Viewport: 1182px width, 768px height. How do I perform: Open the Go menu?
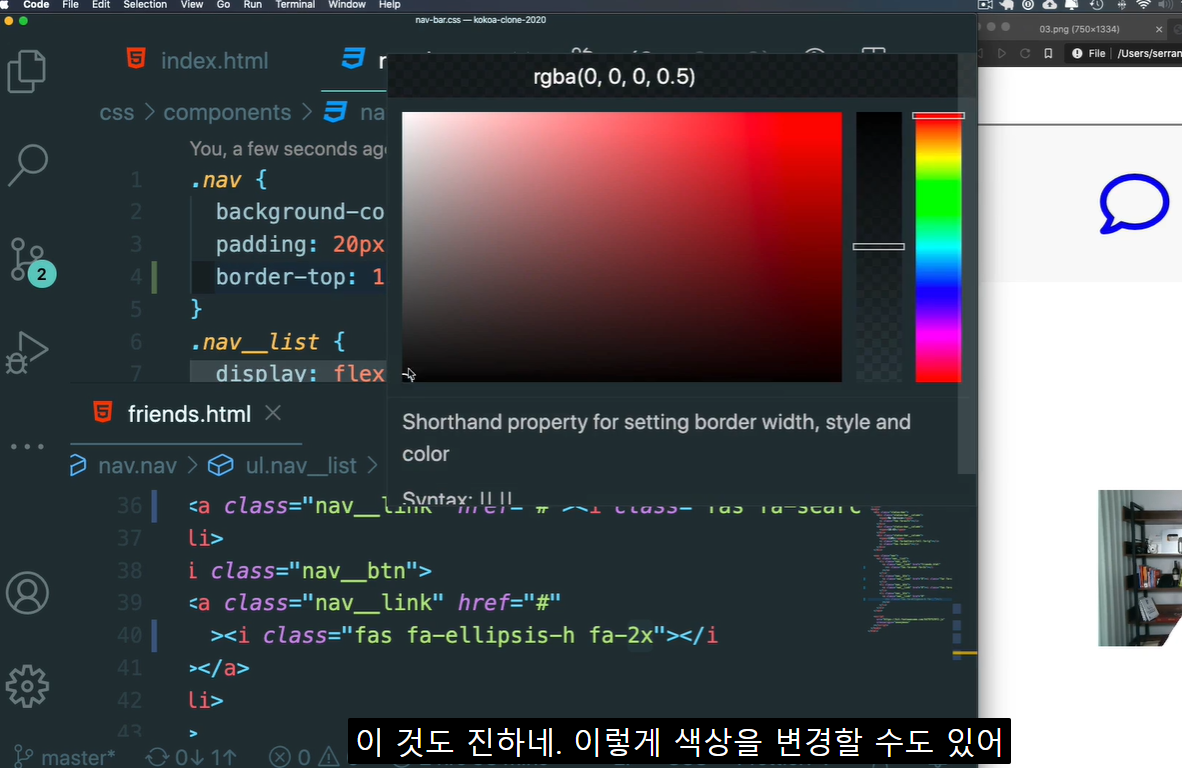pos(223,5)
